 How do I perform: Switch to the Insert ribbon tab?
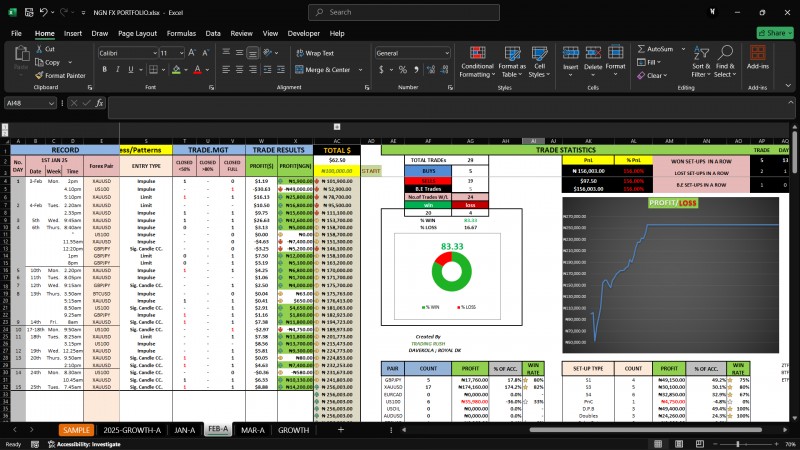(x=72, y=33)
